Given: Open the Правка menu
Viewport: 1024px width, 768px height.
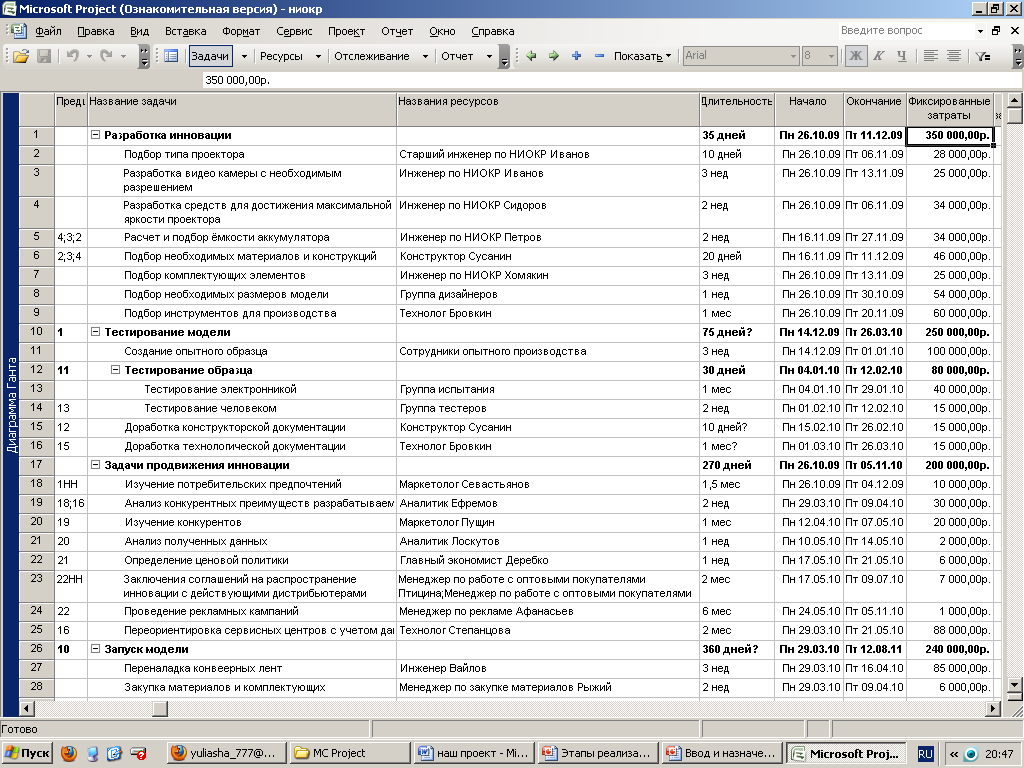Looking at the screenshot, I should click(95, 31).
